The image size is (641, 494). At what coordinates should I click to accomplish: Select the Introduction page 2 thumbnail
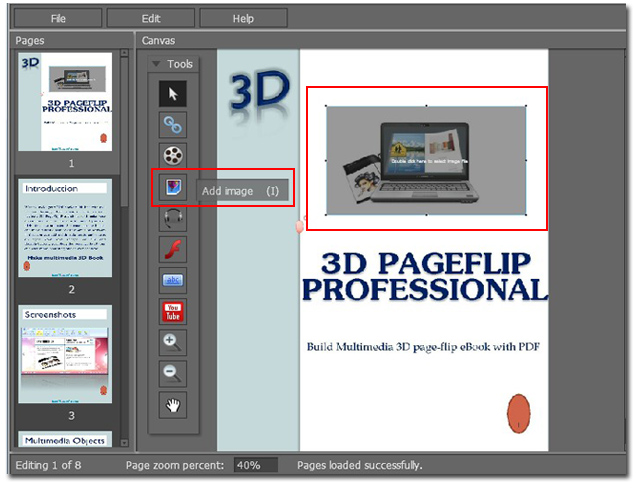coord(65,228)
